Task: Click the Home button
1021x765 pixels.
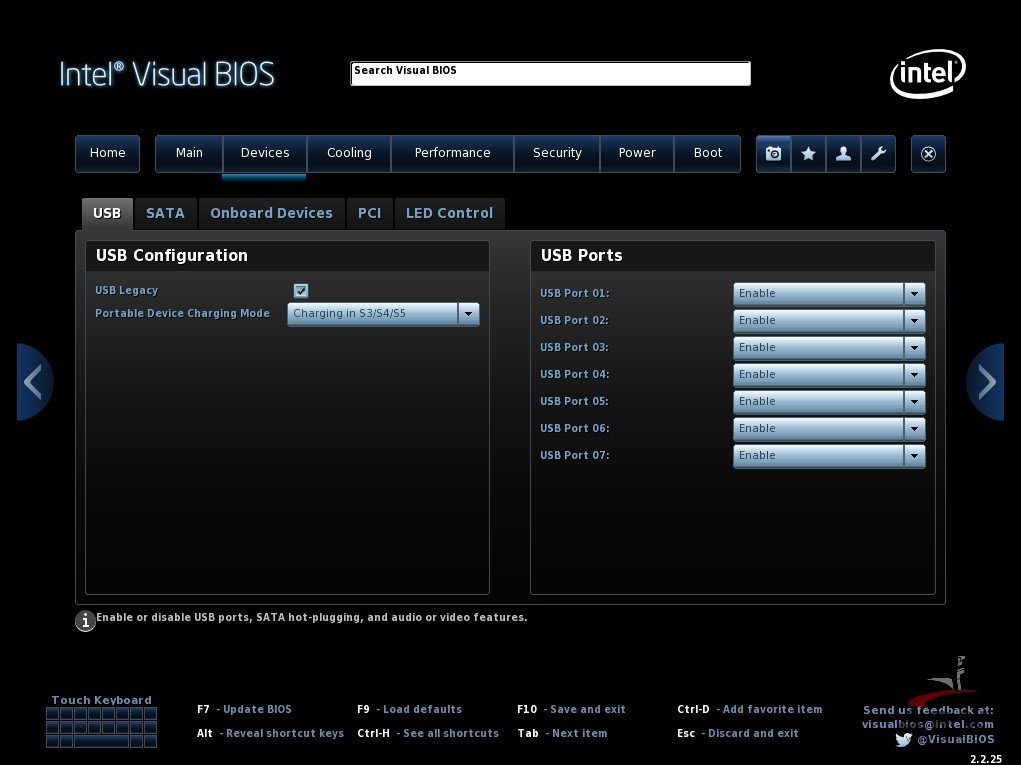Action: click(x=107, y=153)
